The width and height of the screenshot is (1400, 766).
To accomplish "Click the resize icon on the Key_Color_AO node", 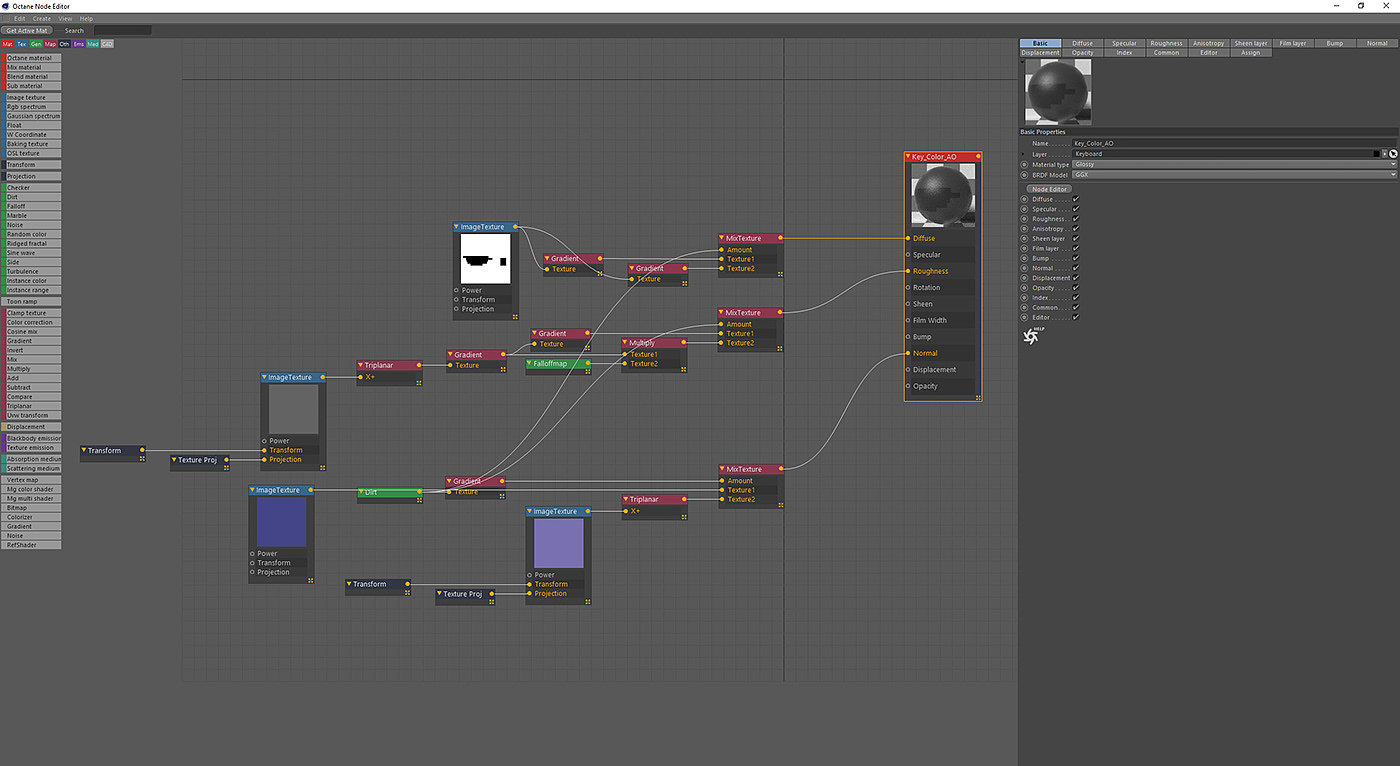I will [x=977, y=396].
